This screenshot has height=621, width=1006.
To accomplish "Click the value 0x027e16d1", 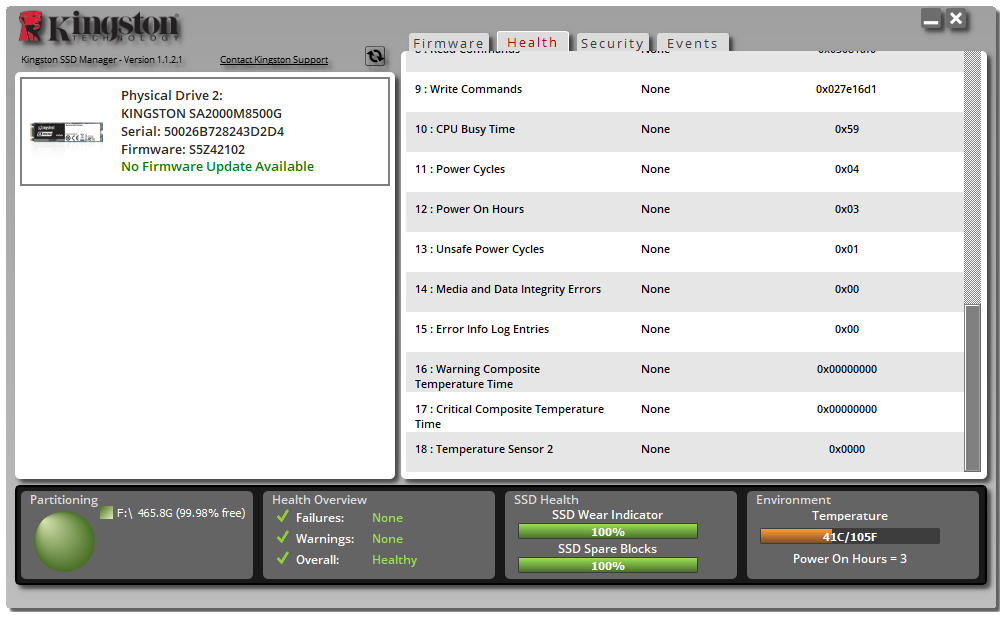I will pos(846,89).
